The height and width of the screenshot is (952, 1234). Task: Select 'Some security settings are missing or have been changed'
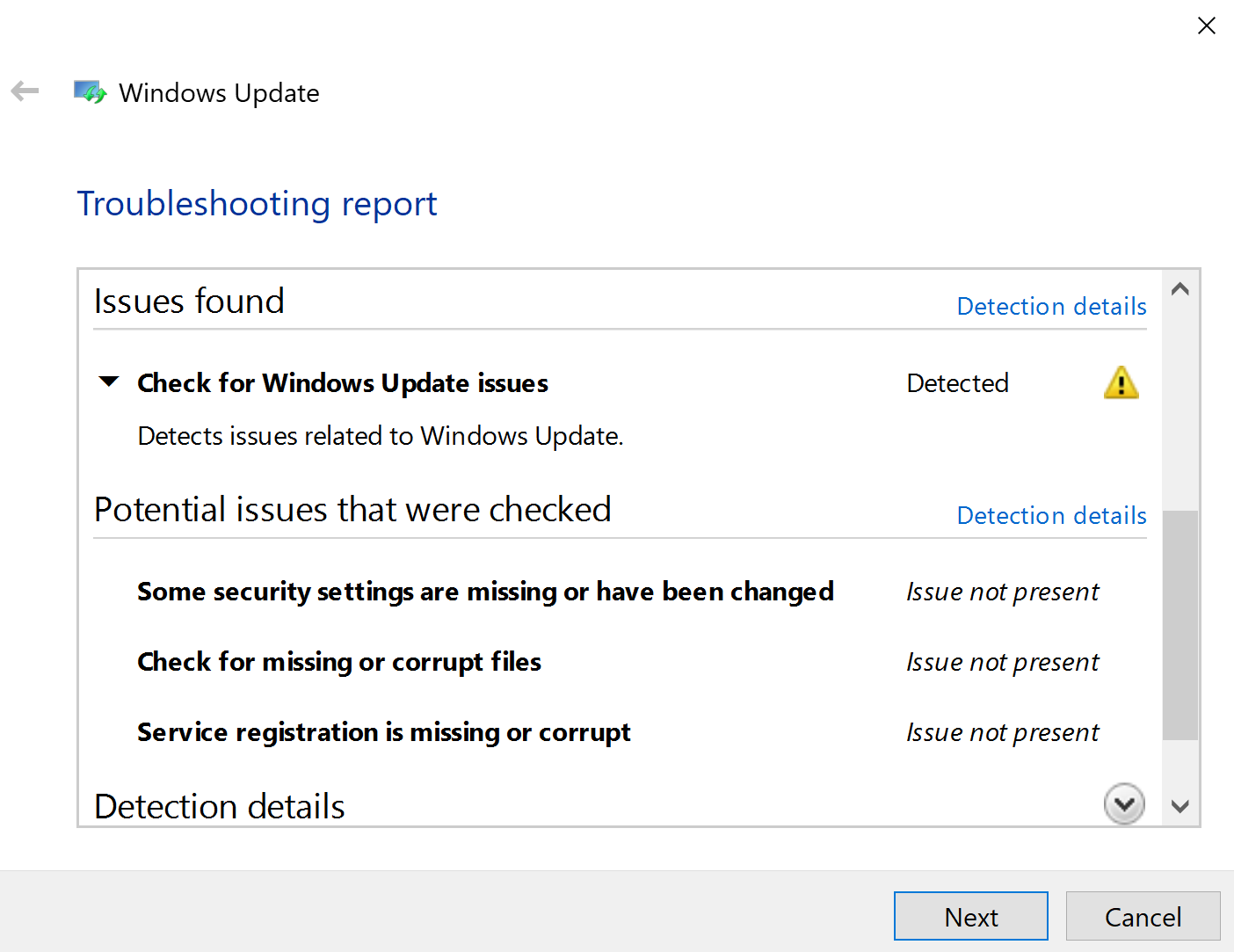pos(485,592)
